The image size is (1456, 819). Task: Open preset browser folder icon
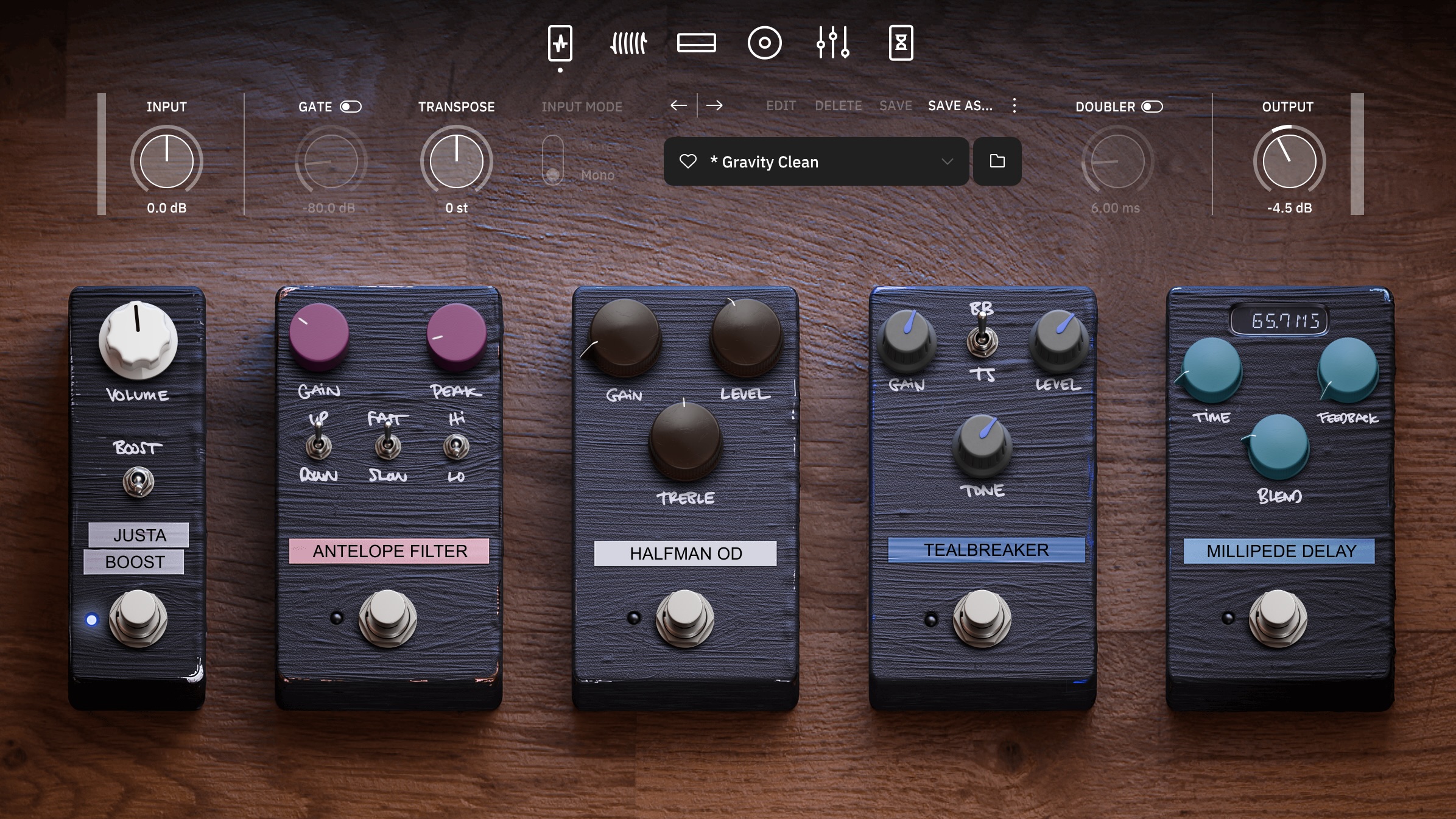pos(997,161)
